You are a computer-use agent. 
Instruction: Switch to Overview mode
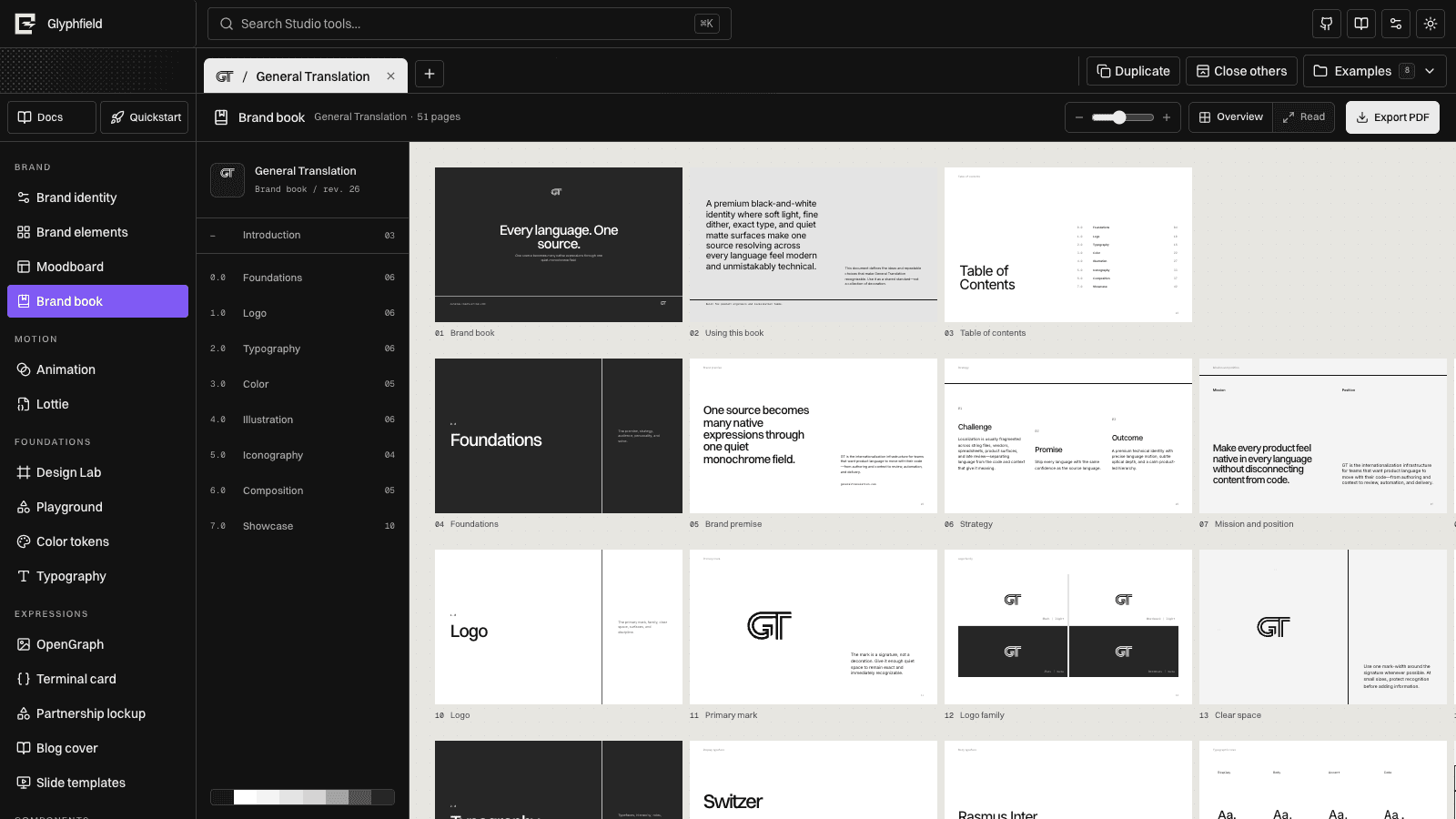pyautogui.click(x=1230, y=117)
